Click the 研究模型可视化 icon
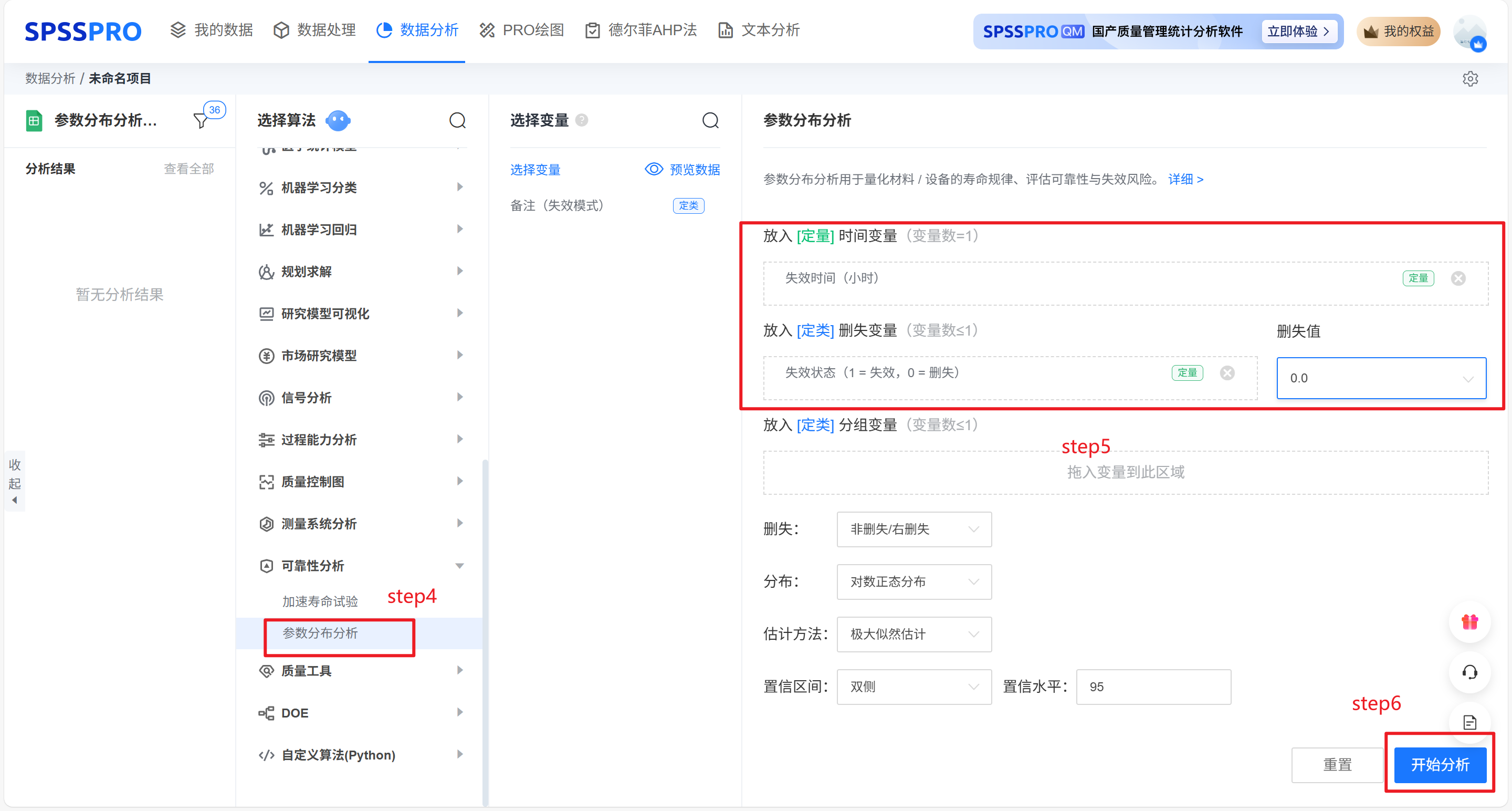 266,314
